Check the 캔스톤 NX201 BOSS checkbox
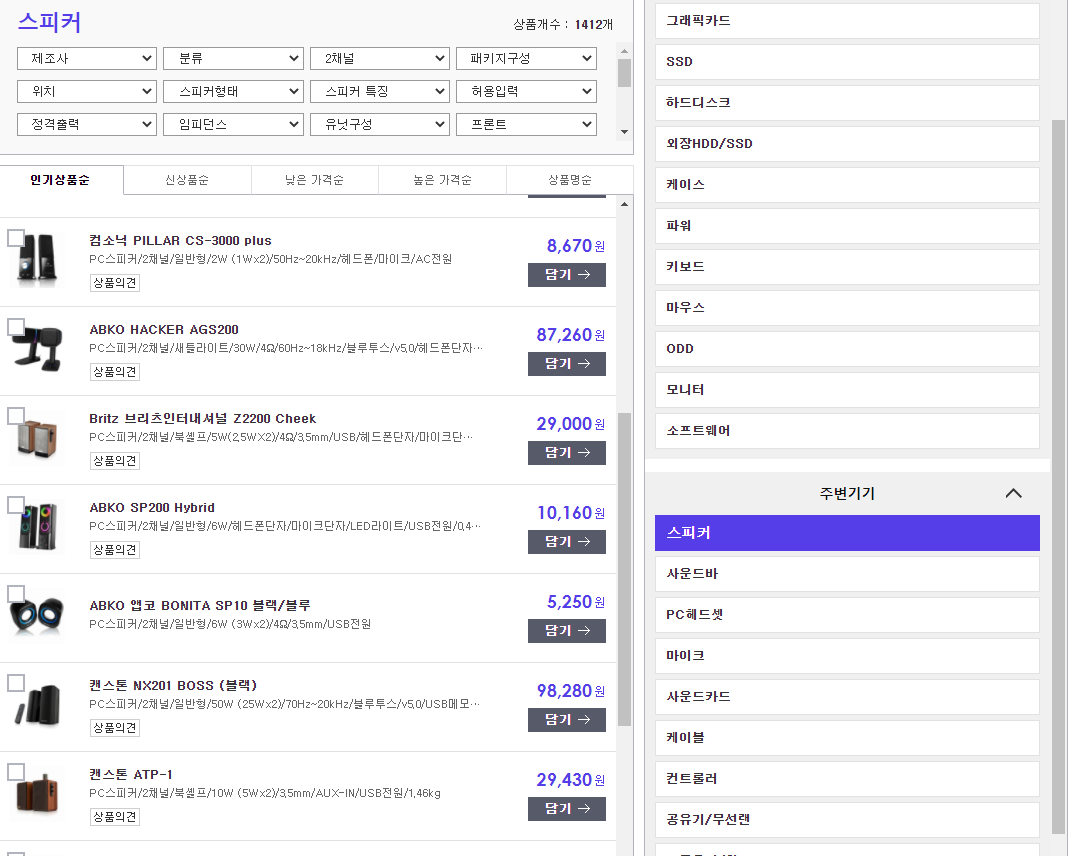Viewport: 1074px width, 856px height. coord(16,683)
